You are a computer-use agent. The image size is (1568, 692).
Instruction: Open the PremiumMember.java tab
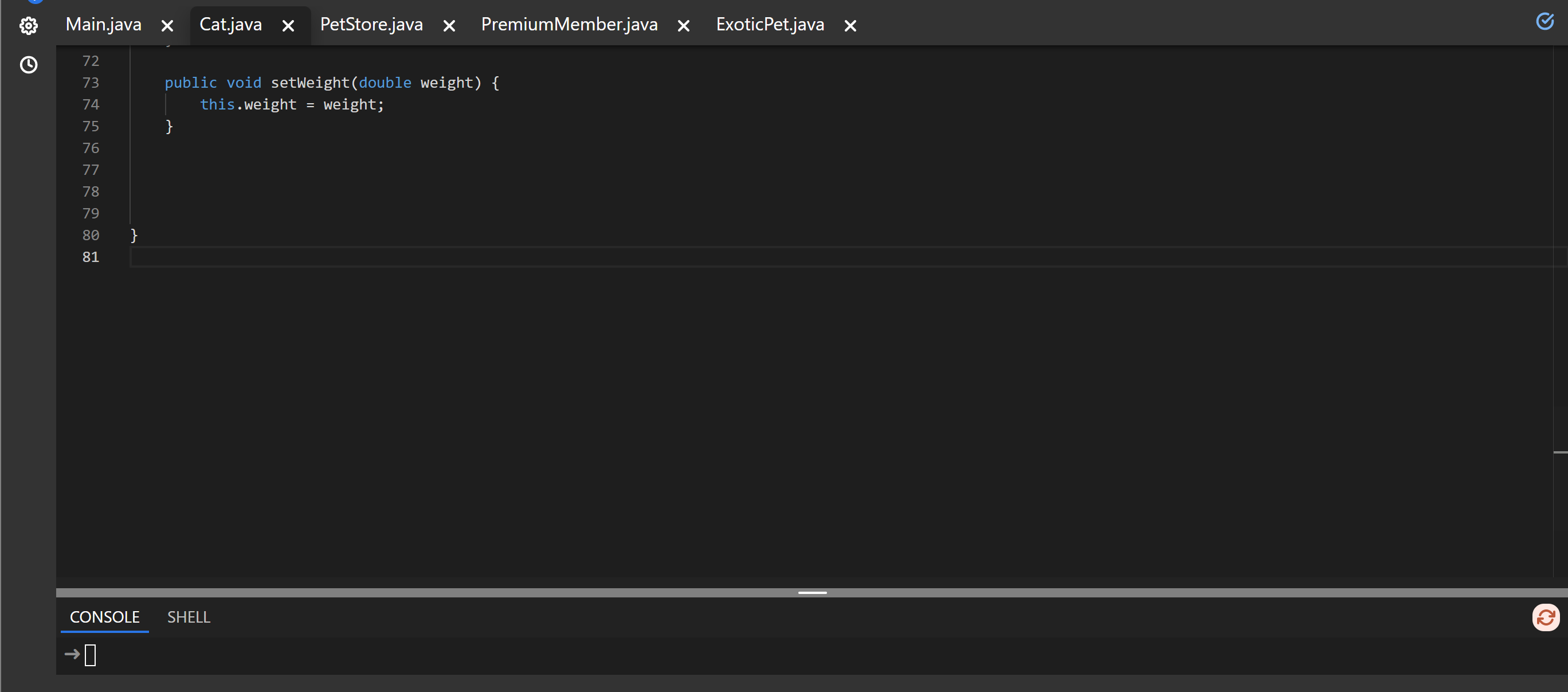point(569,24)
